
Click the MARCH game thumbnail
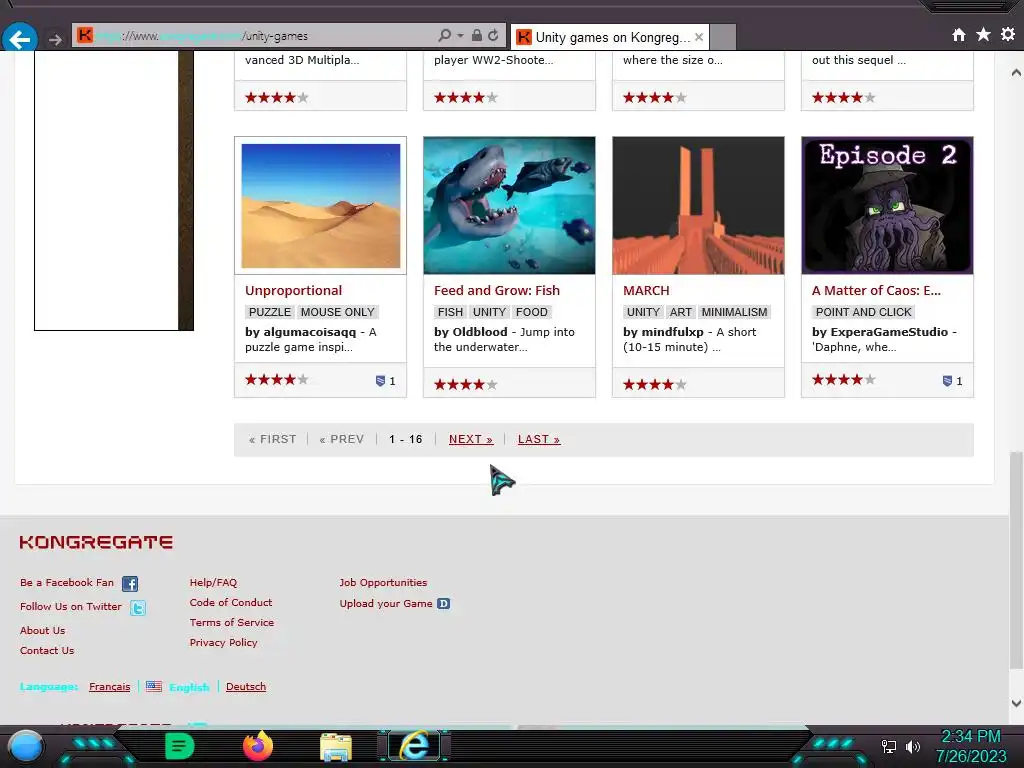click(x=698, y=205)
